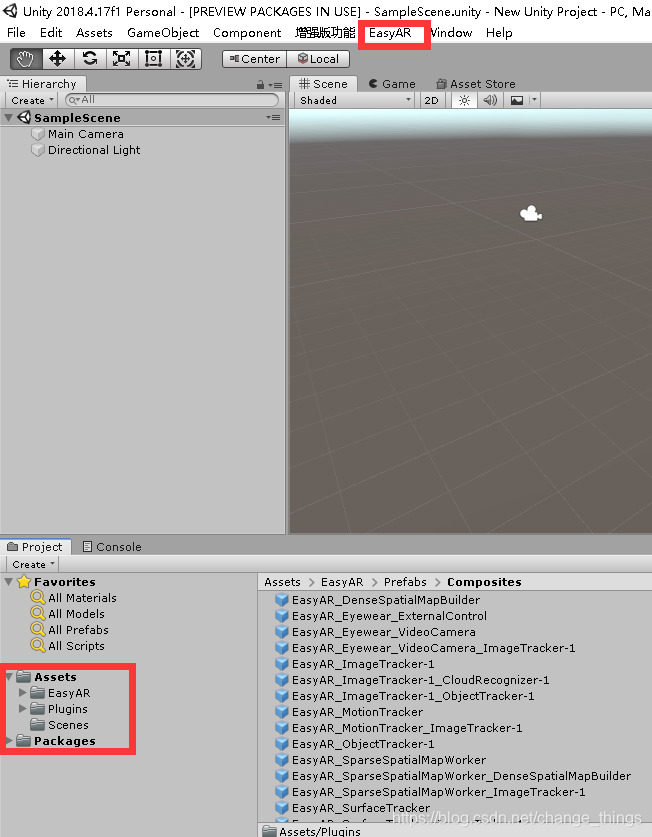Select All Materials saved search

(74, 598)
